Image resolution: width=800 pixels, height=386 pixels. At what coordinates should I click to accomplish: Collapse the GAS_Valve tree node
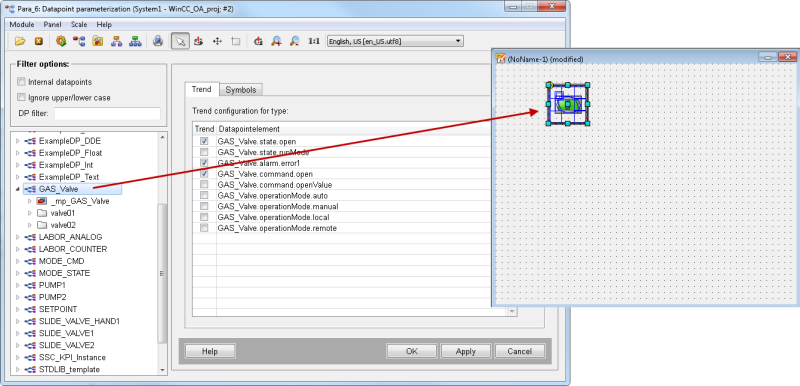click(x=18, y=189)
